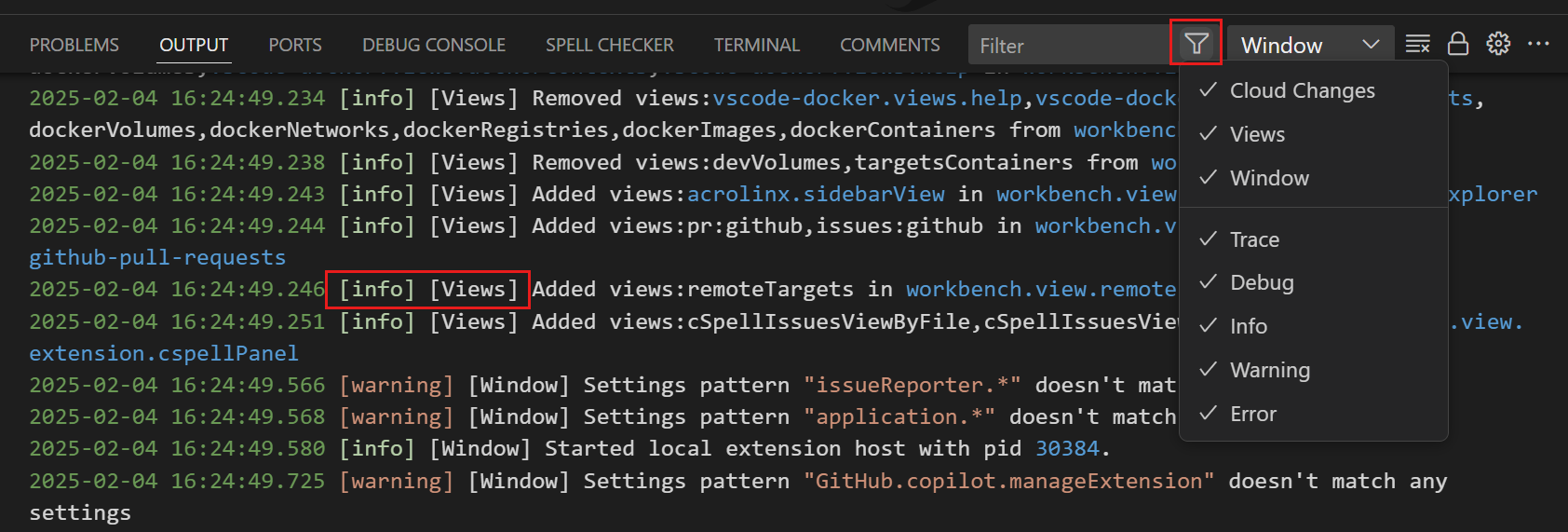Clear the output log

[x=1417, y=44]
